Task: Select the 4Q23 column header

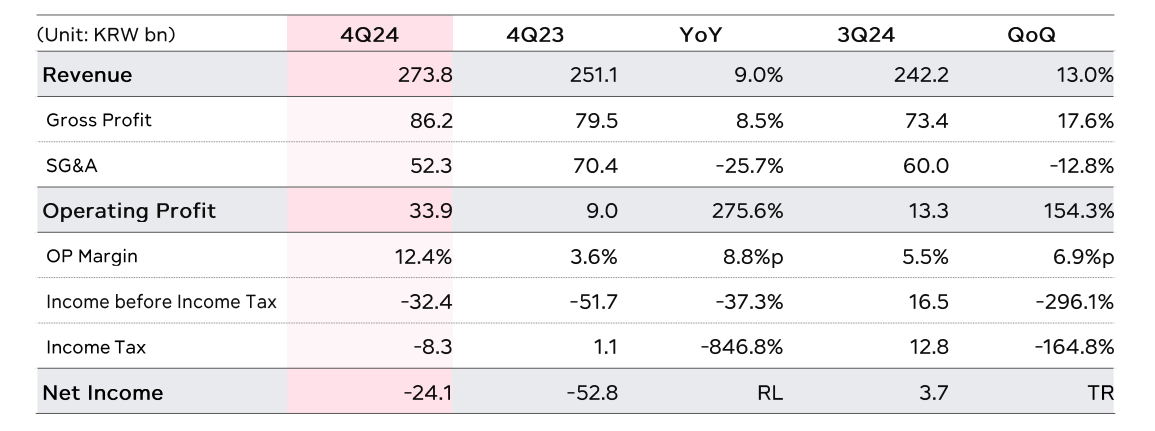Action: (x=535, y=35)
